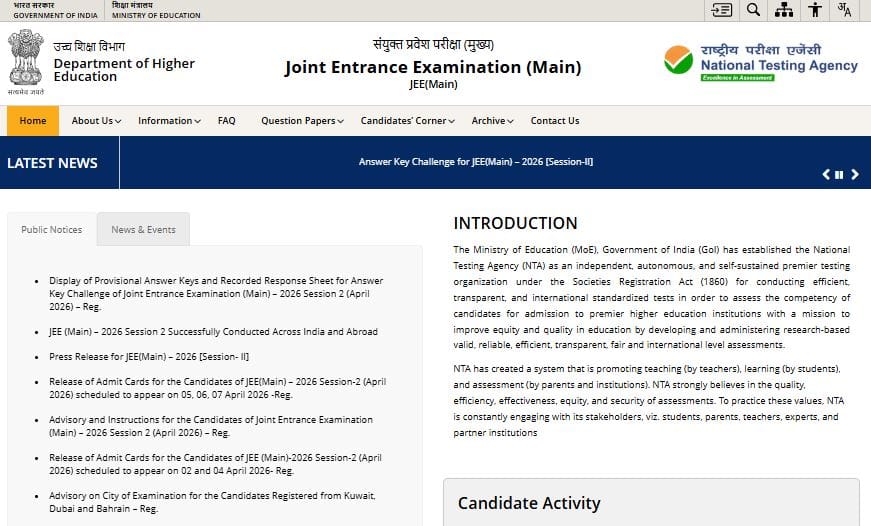
Task: Open the sitemap icon in top bar
Action: 784,10
